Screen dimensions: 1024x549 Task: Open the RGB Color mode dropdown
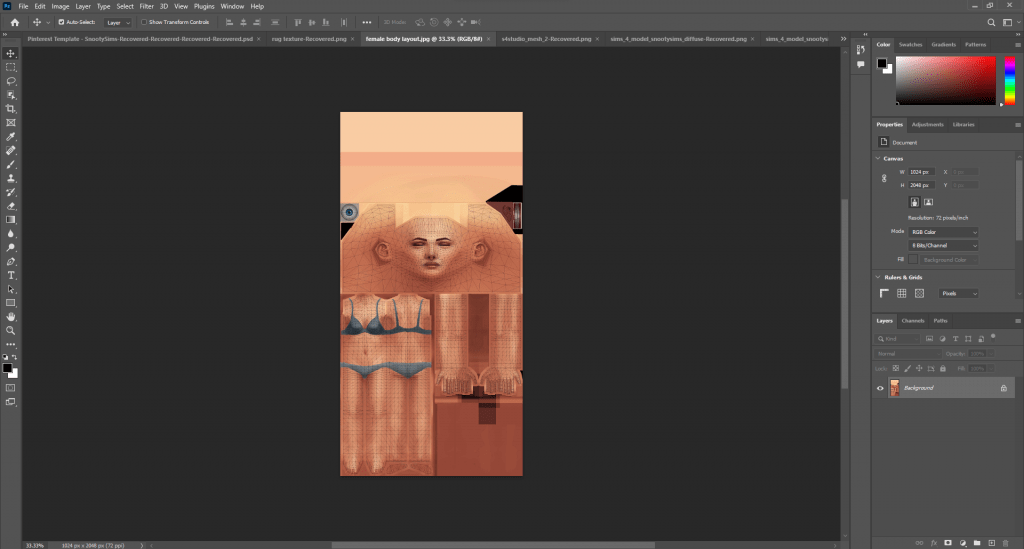943,232
